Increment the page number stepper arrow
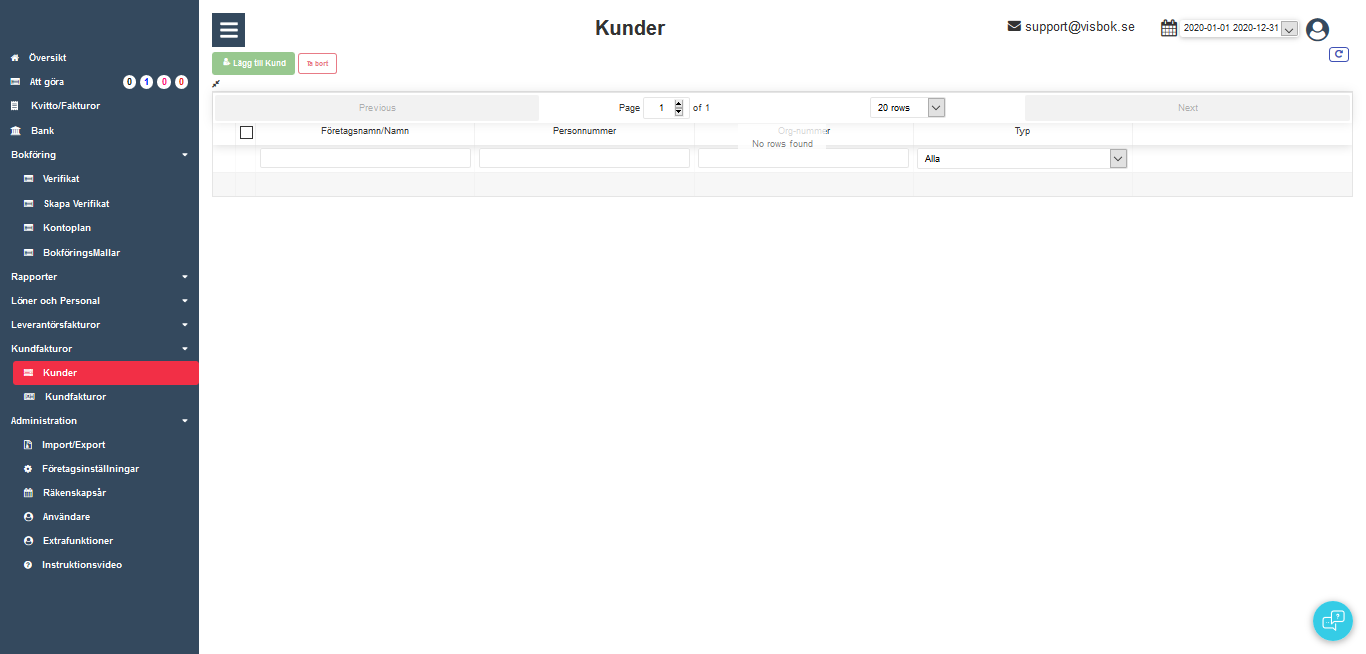Screen dimensions: 1366x654 click(679, 104)
